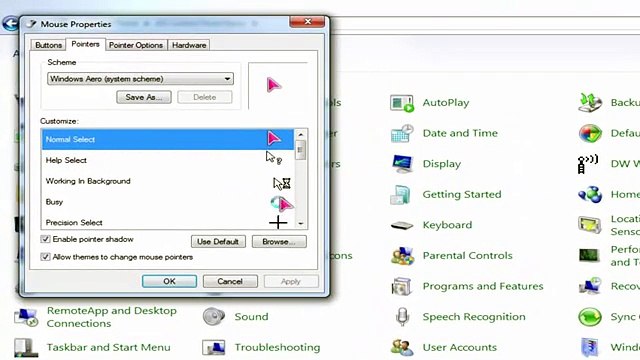Switch to the Buttons tab
The width and height of the screenshot is (640, 360).
[48, 45]
